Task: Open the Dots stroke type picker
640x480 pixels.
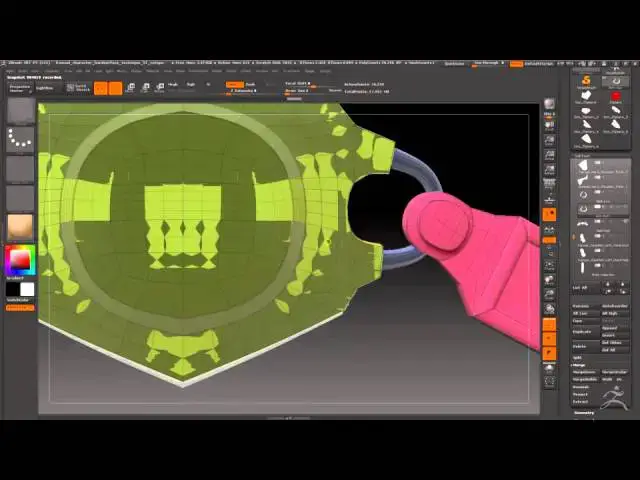Action: pyautogui.click(x=20, y=139)
